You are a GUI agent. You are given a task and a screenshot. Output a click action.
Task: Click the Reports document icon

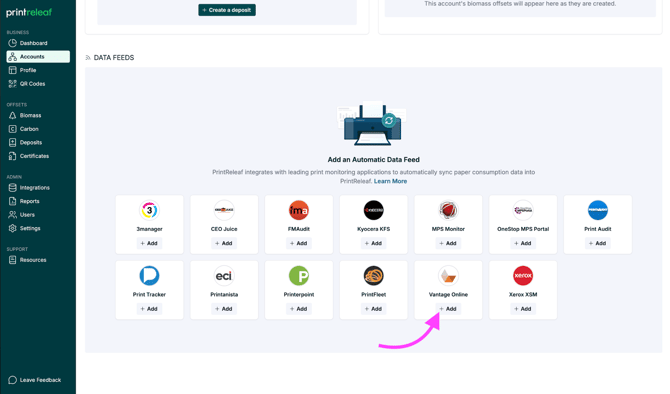12,201
